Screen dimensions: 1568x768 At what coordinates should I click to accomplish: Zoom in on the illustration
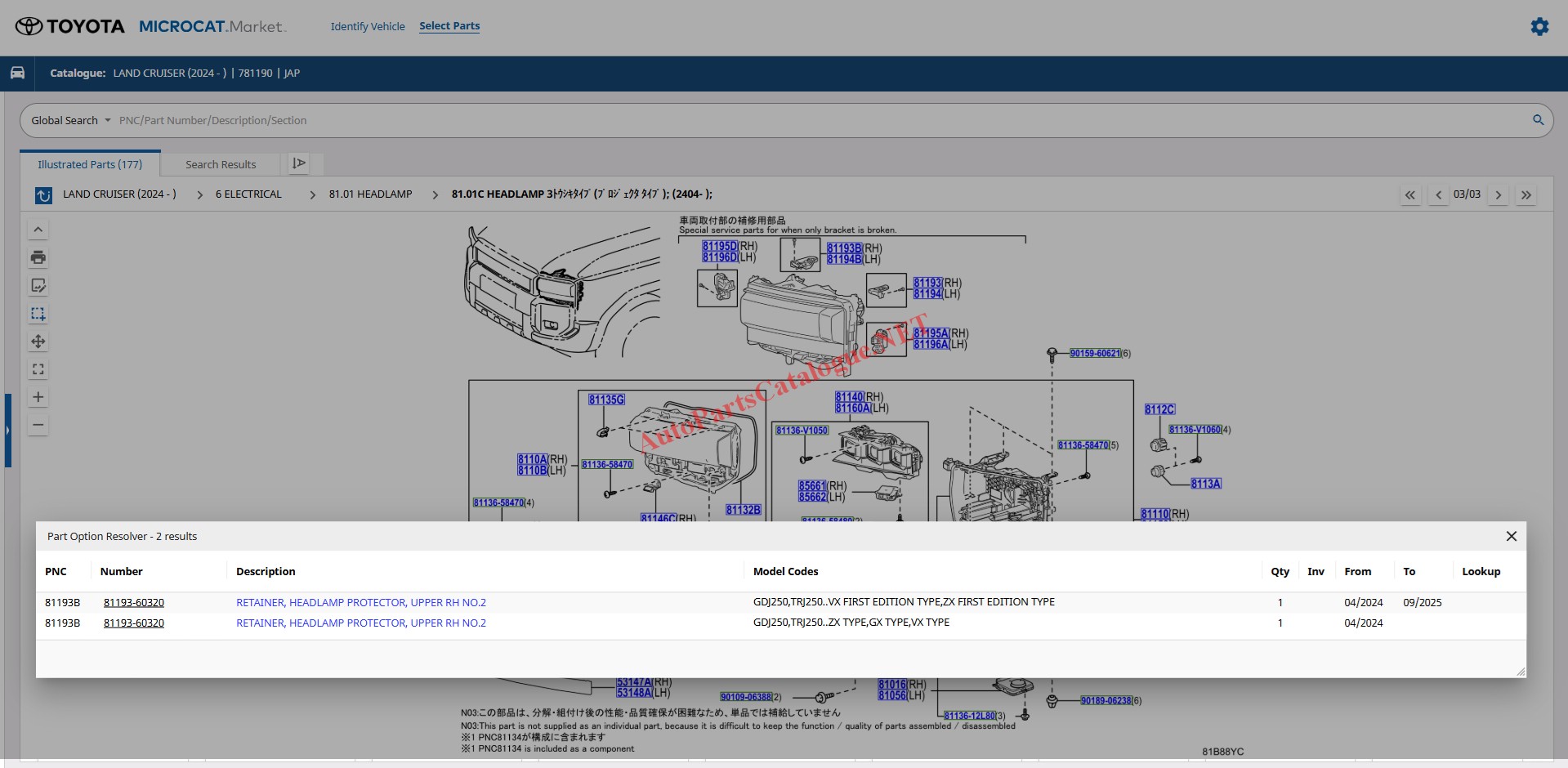point(38,397)
